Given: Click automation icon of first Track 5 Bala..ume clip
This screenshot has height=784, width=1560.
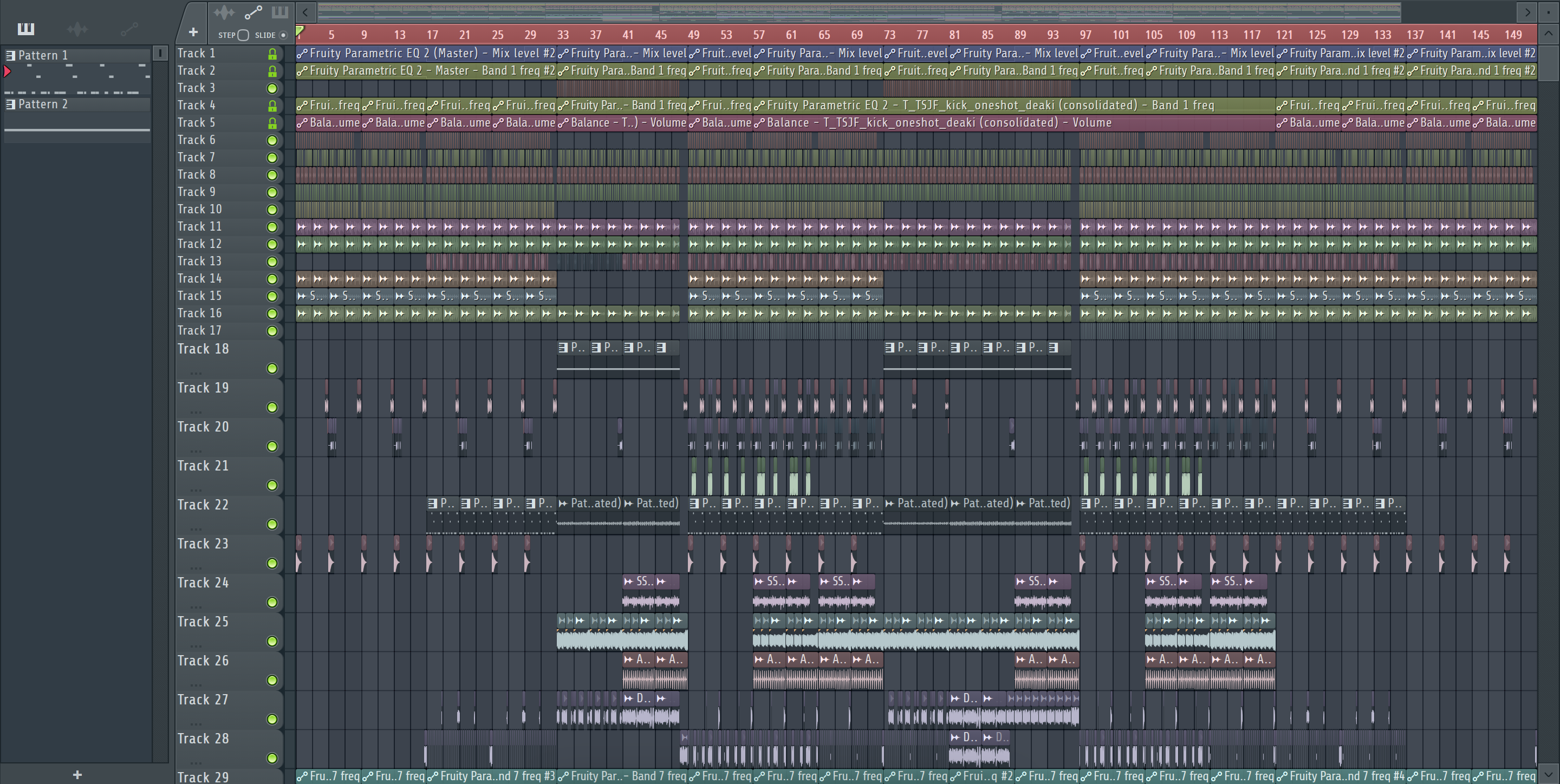Looking at the screenshot, I should (x=302, y=123).
